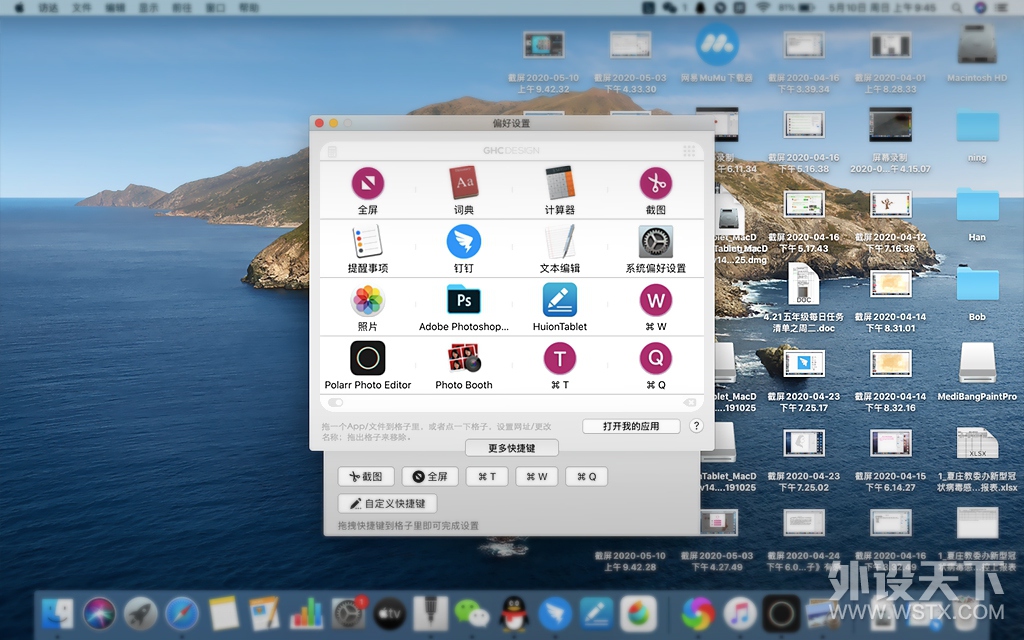Open Numbers chart icon in the Dock
Screen dimensions: 1024x640
coord(306,614)
